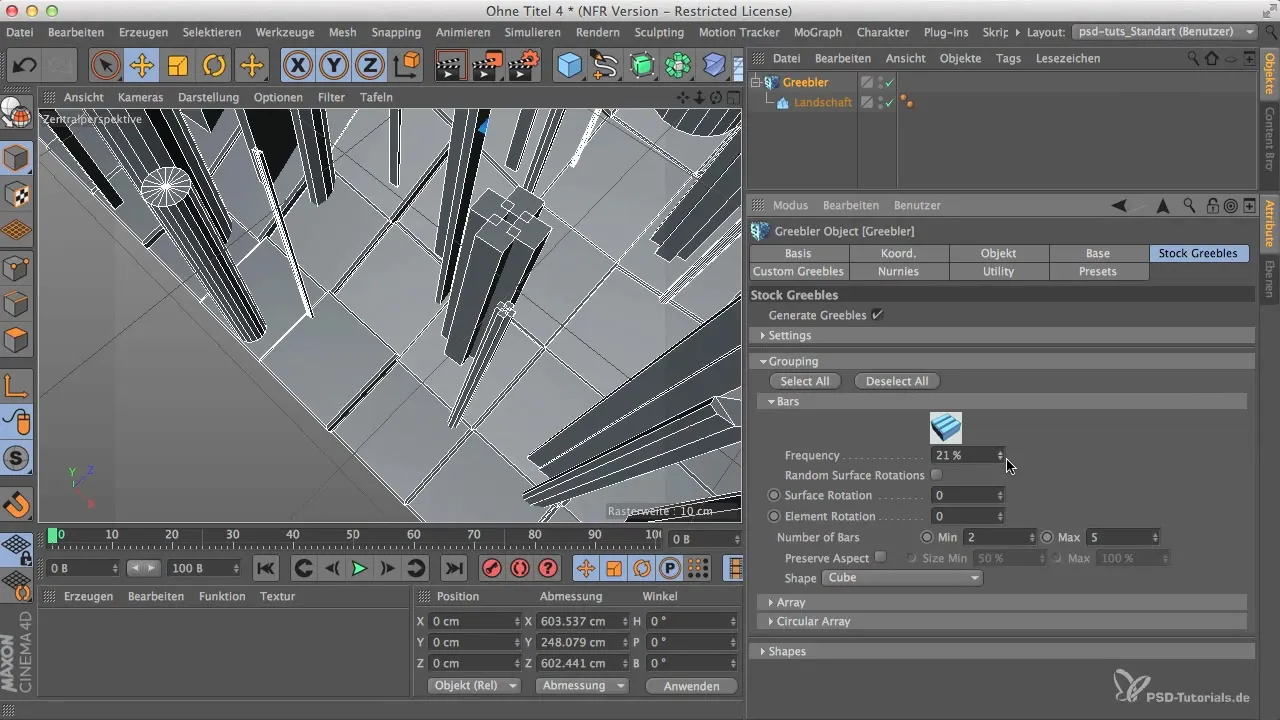
Task: Switch to Custom Greebles tab
Action: point(798,271)
